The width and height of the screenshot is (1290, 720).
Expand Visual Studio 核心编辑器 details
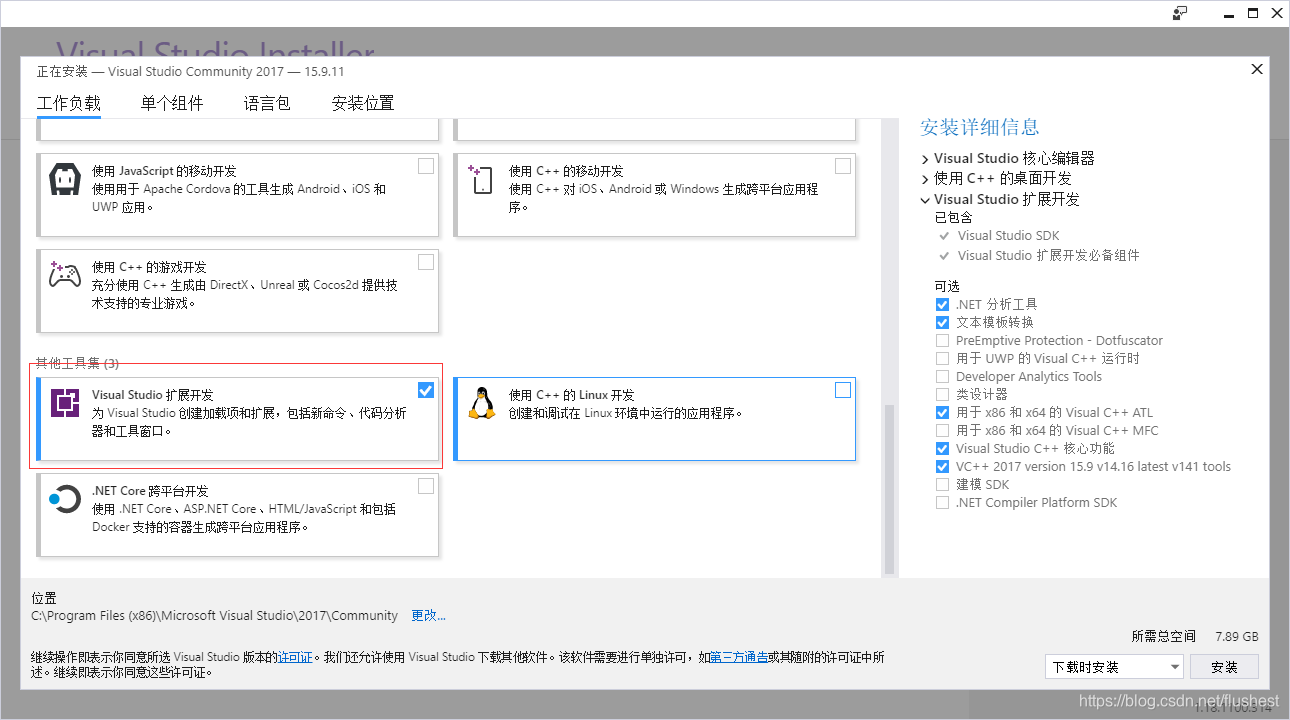pos(925,158)
